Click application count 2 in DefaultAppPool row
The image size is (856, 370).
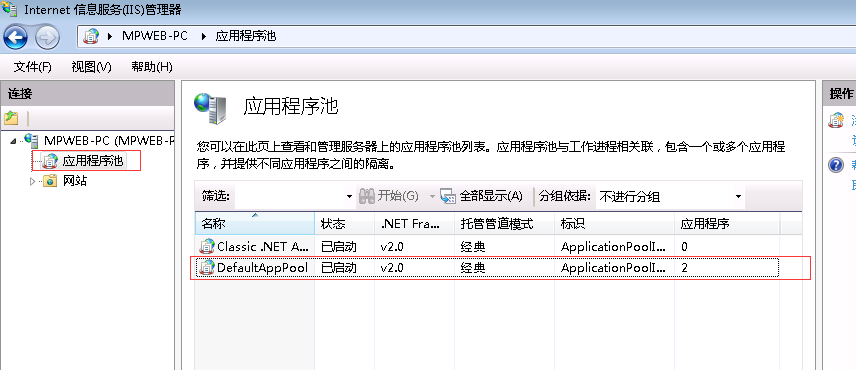pos(685,268)
